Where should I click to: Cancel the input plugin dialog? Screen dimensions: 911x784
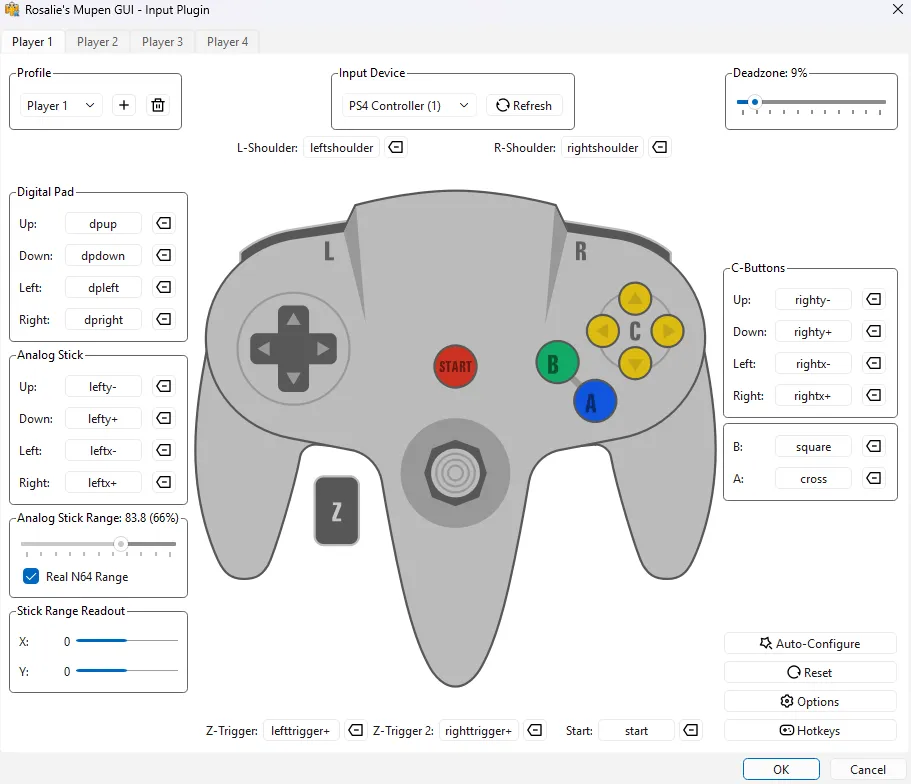tap(868, 769)
